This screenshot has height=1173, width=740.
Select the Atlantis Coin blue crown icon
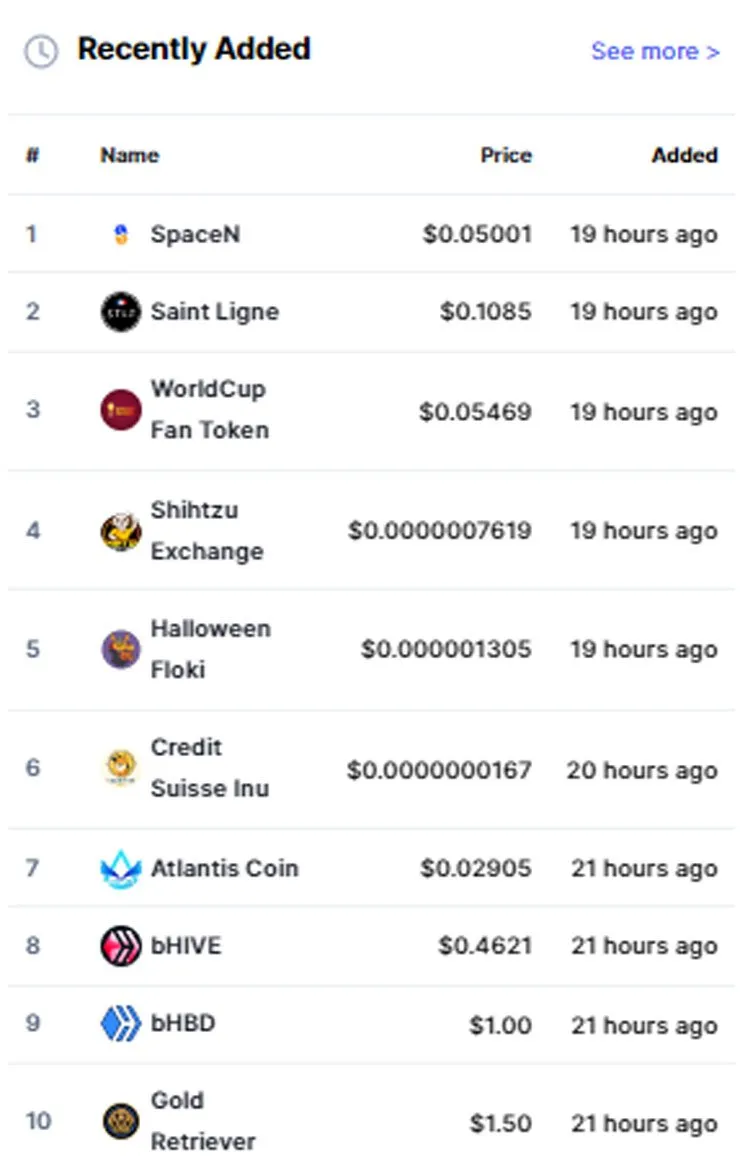coord(120,869)
